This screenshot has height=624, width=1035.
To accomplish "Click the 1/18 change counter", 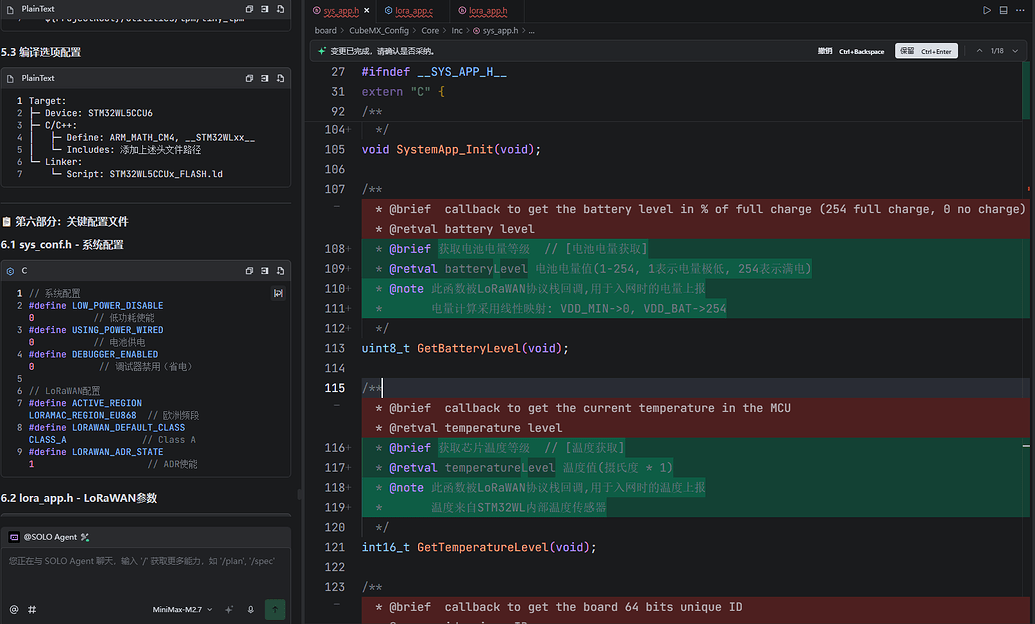I will [x=997, y=51].
